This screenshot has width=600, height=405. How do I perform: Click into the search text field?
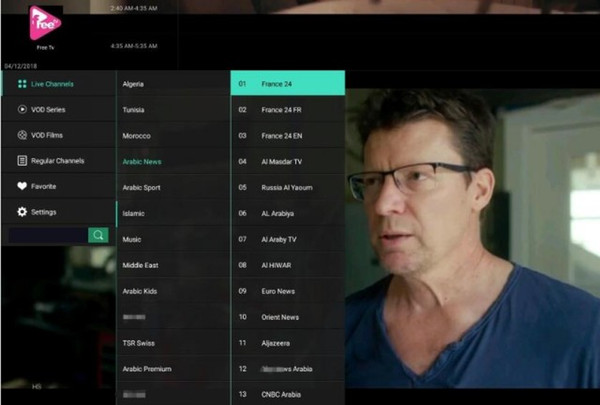click(49, 235)
